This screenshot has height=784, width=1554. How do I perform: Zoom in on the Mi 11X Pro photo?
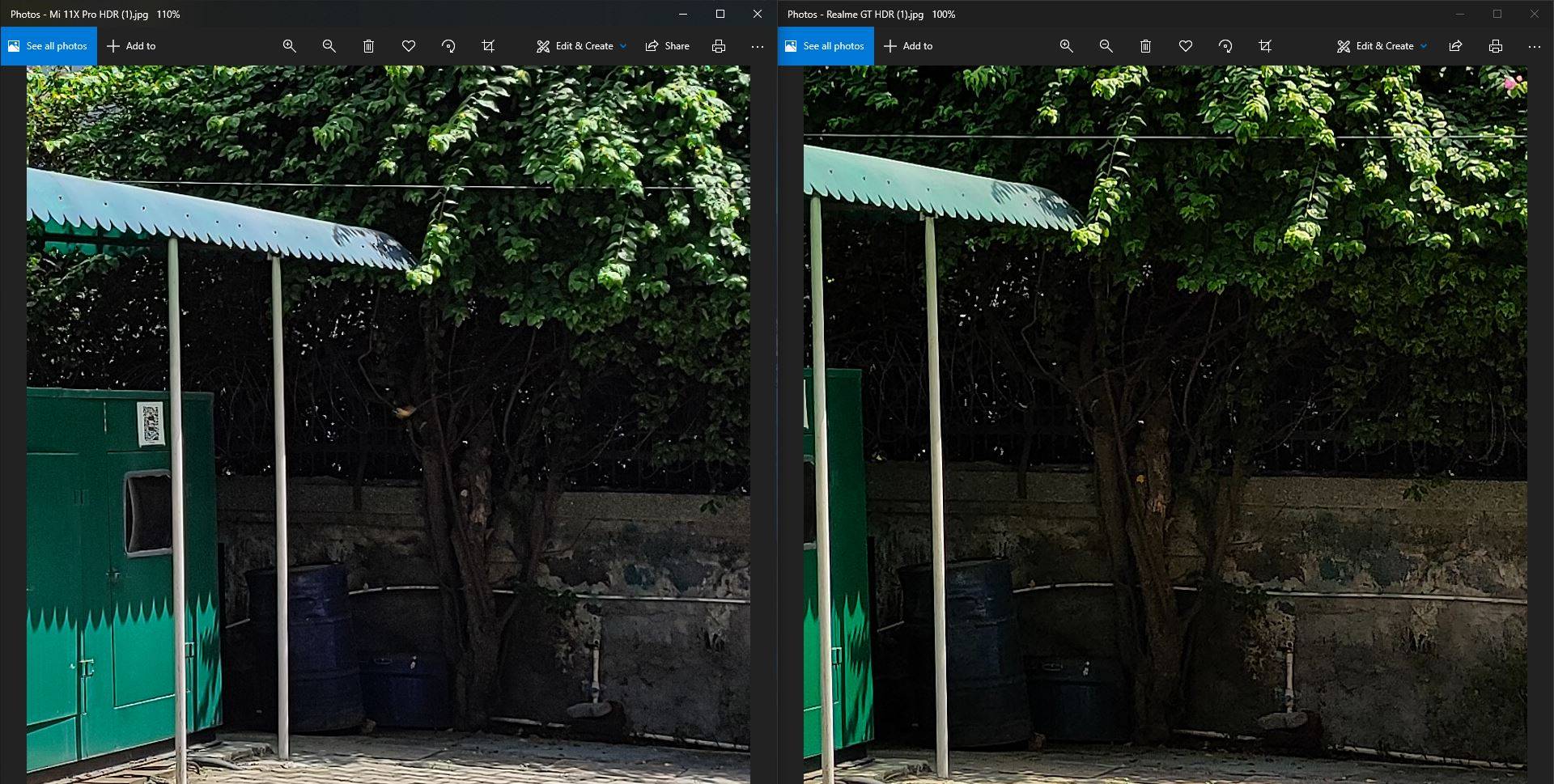289,46
